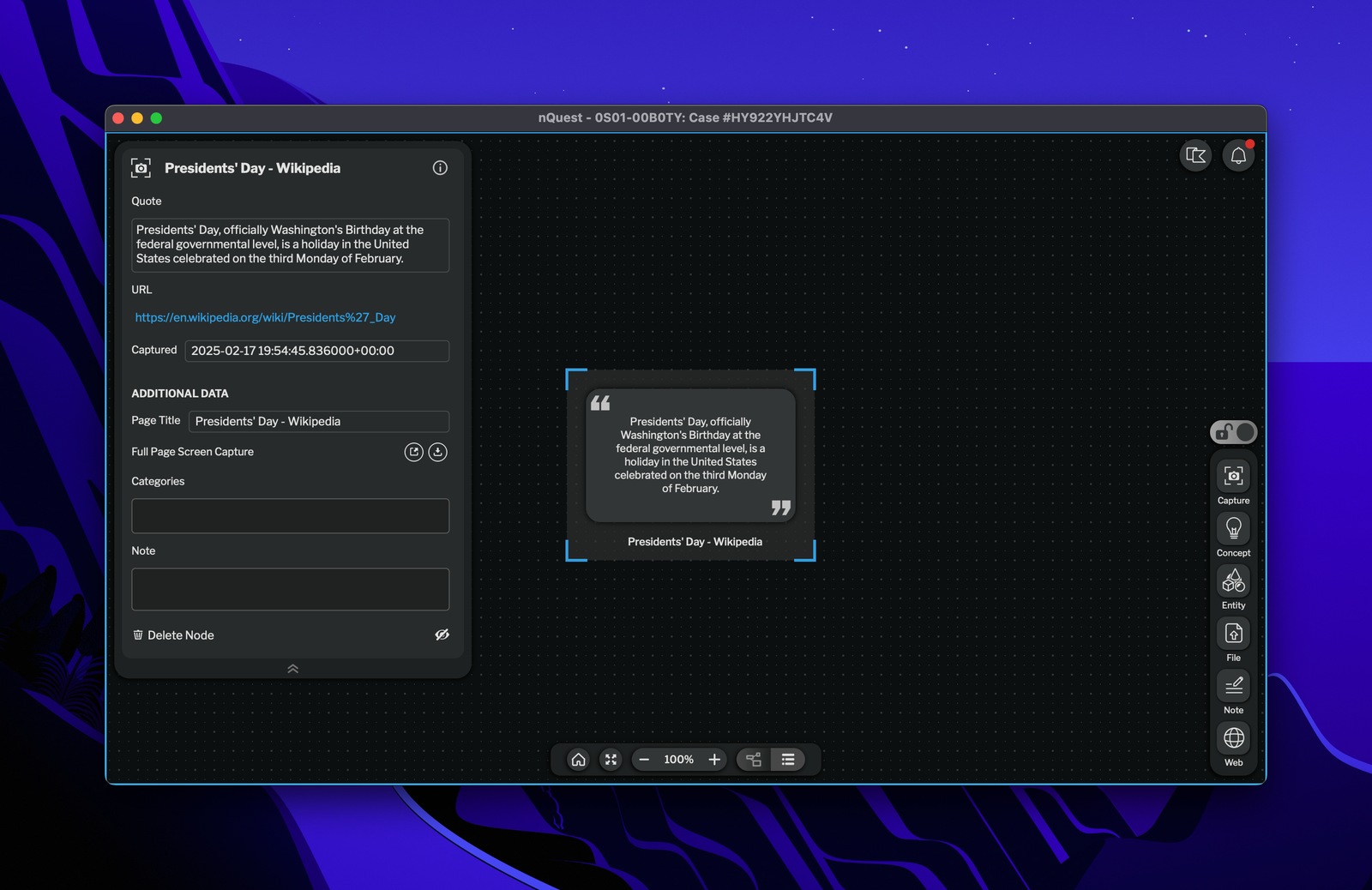
Task: Open the cases folder panel
Action: coord(1195,155)
